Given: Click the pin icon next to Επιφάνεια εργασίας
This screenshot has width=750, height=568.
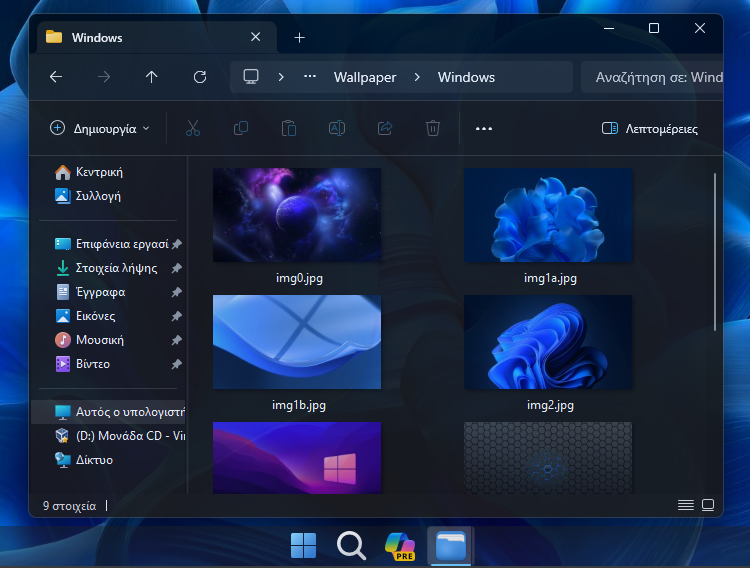Looking at the screenshot, I should pos(176,244).
